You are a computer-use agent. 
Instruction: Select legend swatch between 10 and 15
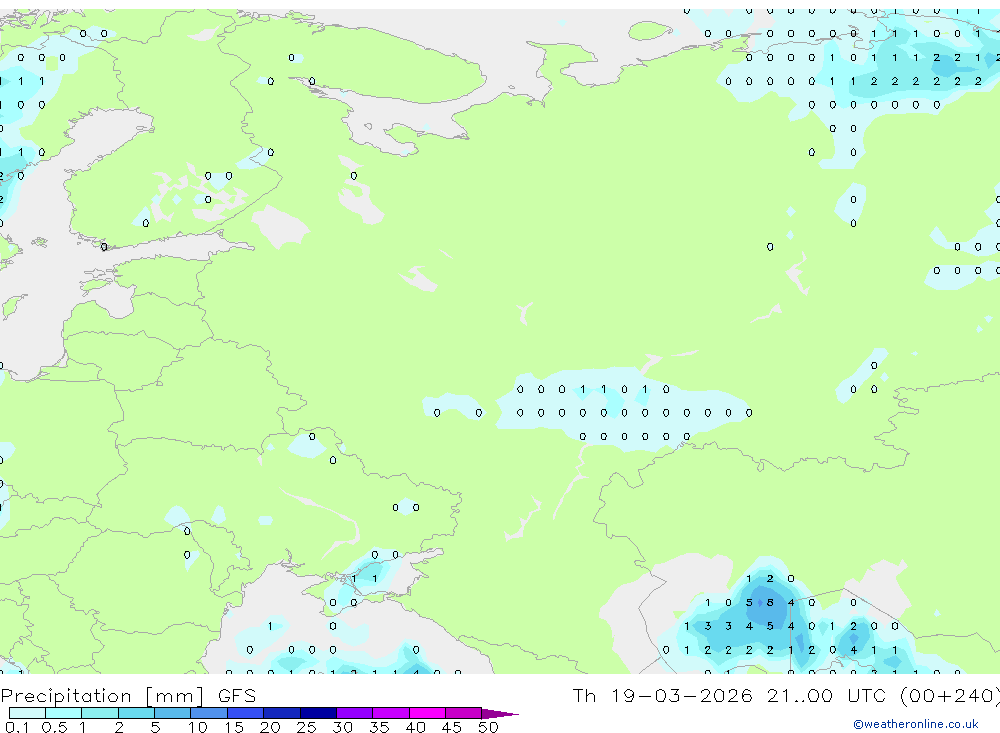[x=209, y=713]
